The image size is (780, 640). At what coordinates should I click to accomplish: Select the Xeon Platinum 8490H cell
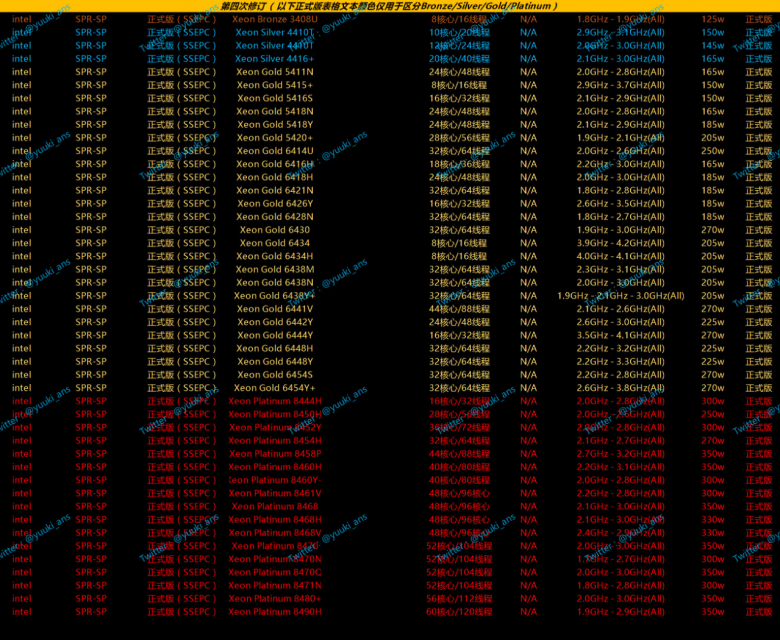(275, 612)
